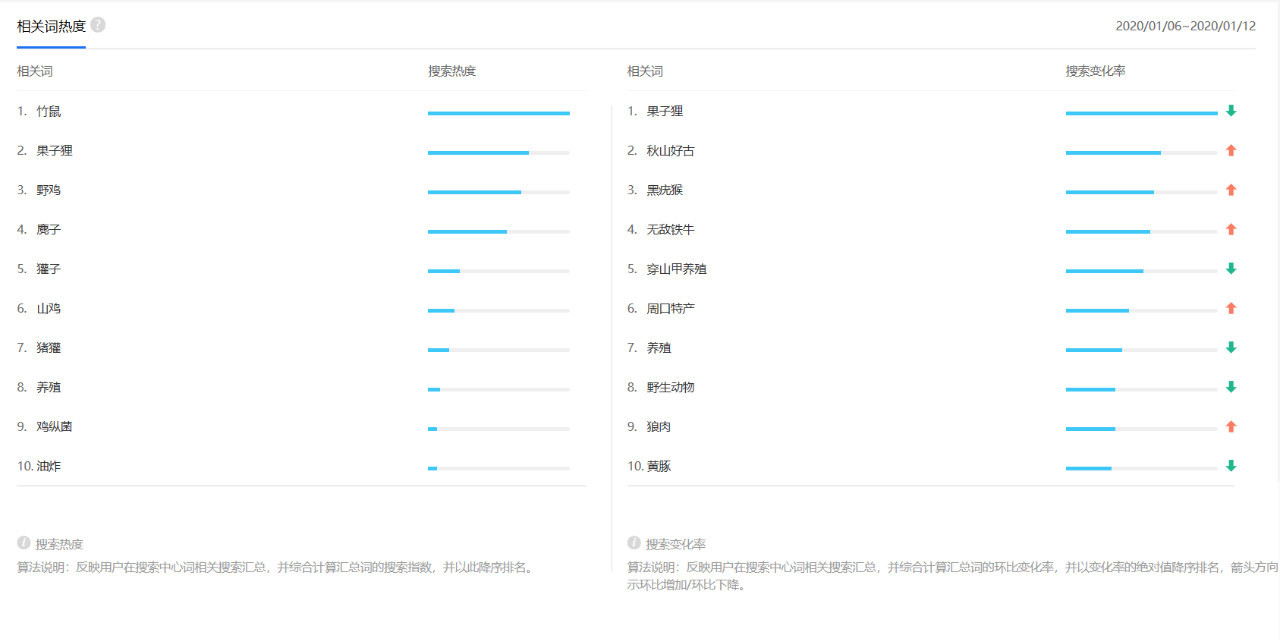Open related word 油炸
This screenshot has width=1280, height=640.
[49, 466]
